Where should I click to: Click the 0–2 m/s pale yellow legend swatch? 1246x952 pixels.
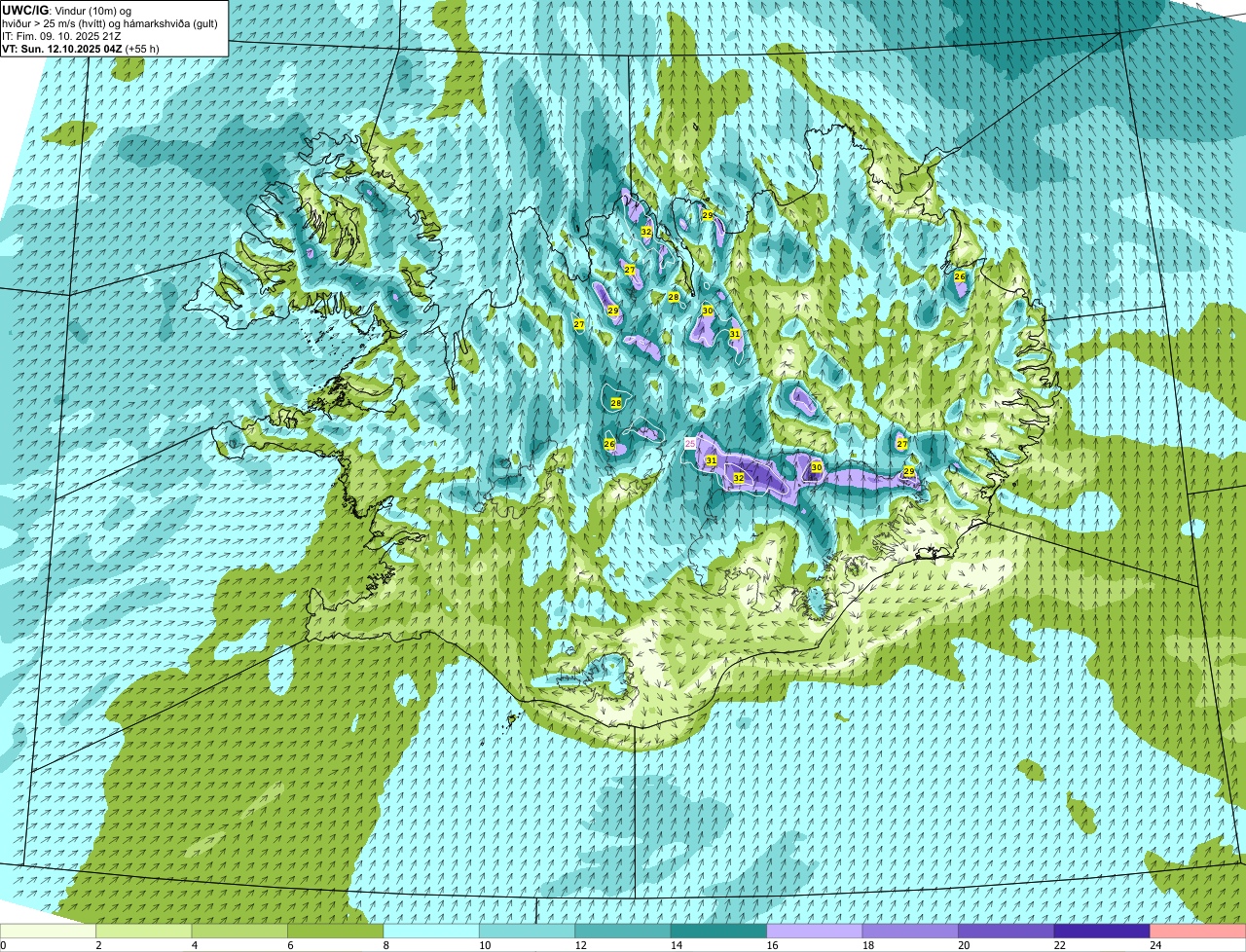tap(49, 931)
